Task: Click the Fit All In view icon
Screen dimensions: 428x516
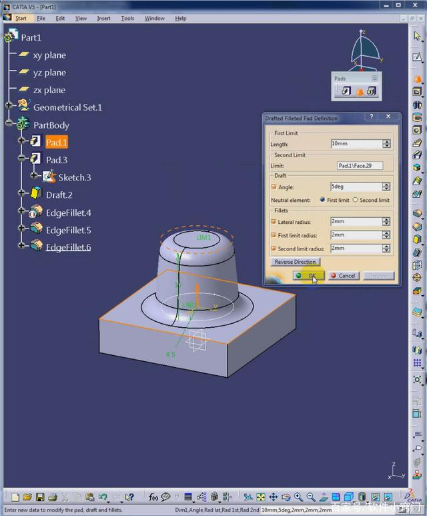Action: (x=261, y=497)
